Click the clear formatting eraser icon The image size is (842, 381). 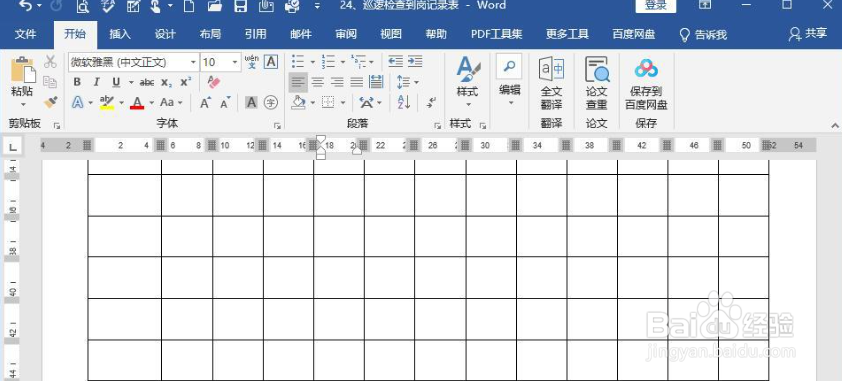pos(214,82)
